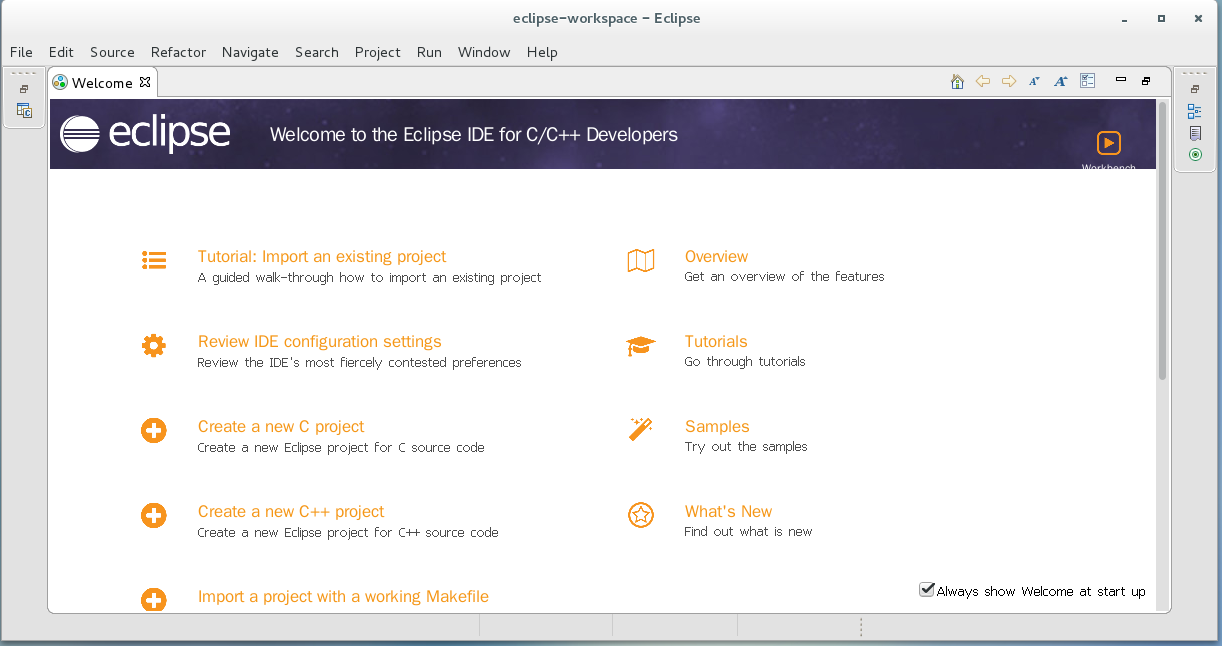Viewport: 1222px width, 646px height.
Task: Show green Build Targets view icon
Action: click(1194, 155)
